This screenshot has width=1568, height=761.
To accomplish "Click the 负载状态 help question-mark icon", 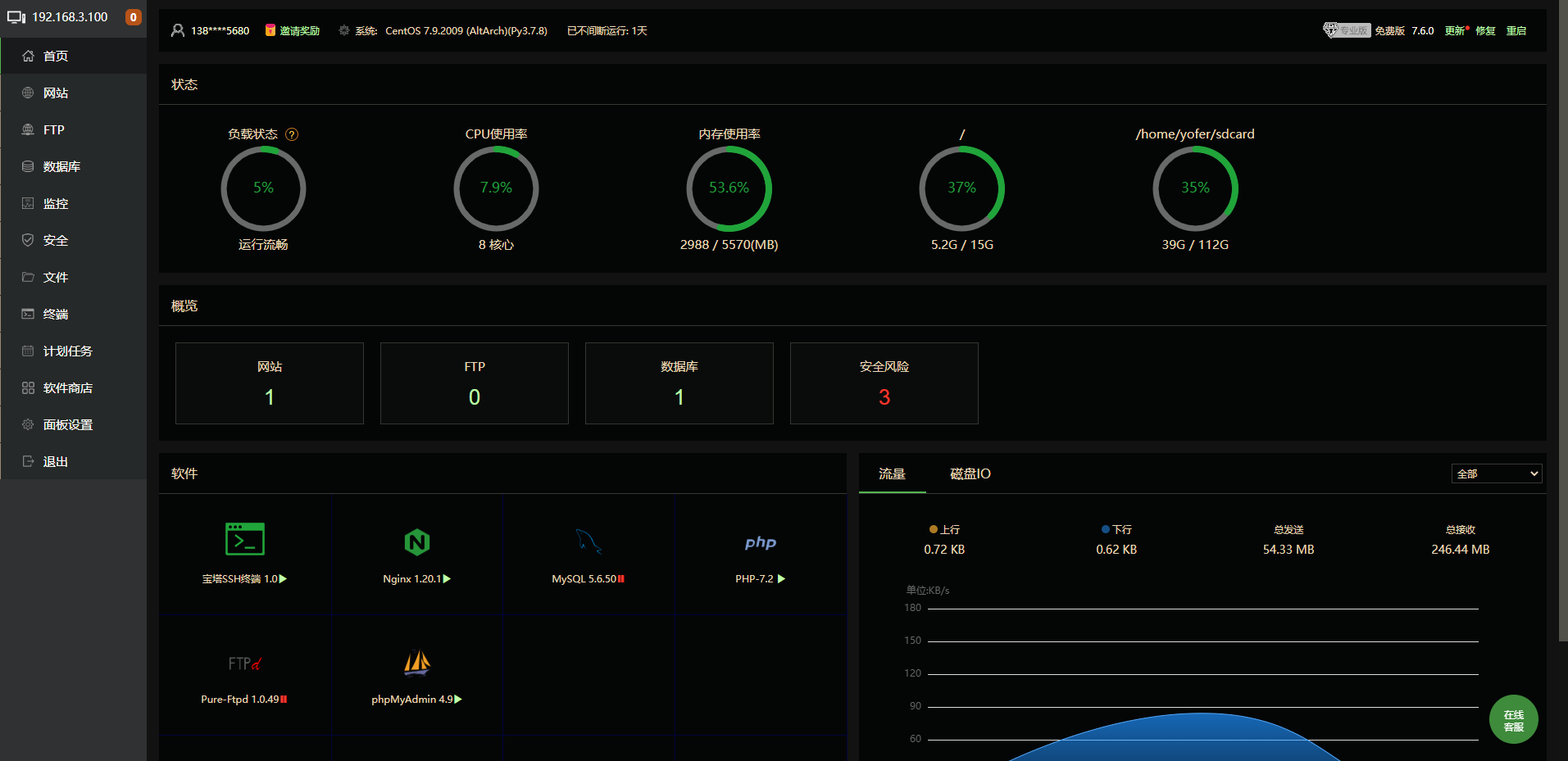I will [x=292, y=134].
